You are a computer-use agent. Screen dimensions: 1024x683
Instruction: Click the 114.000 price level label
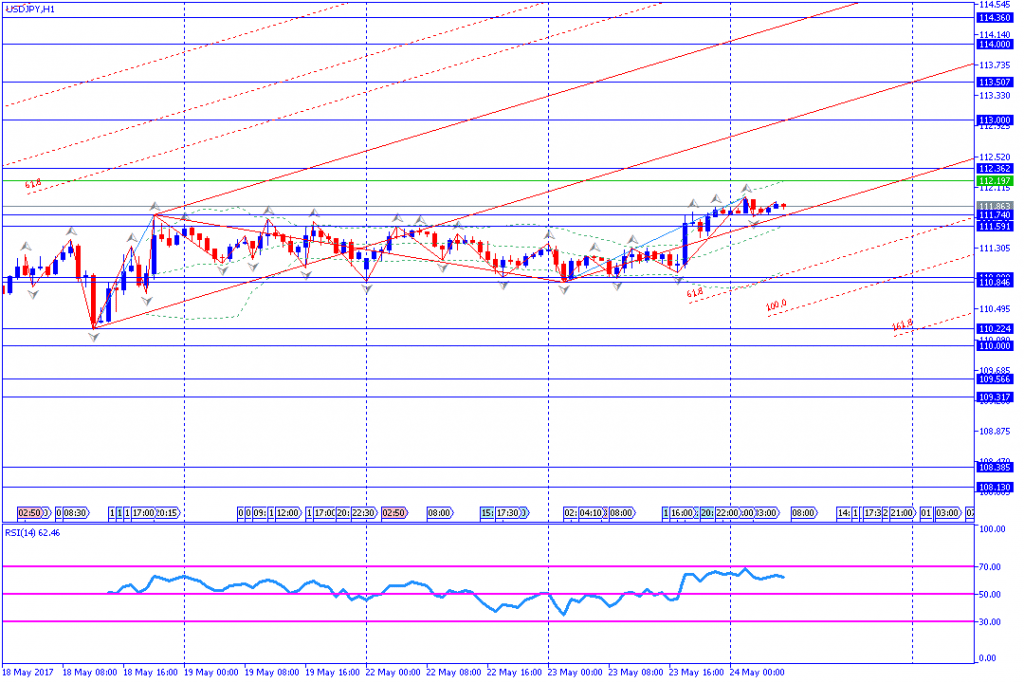pos(995,44)
